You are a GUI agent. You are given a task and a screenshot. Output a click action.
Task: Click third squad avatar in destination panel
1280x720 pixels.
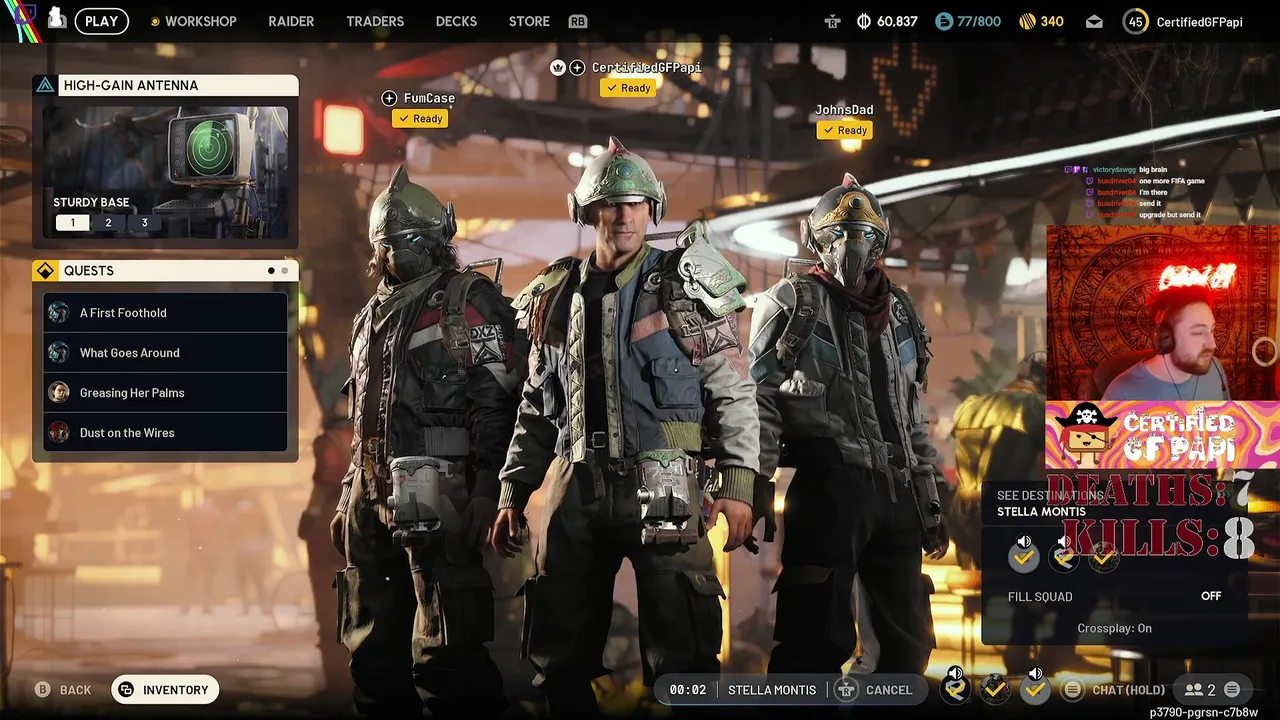click(1104, 557)
